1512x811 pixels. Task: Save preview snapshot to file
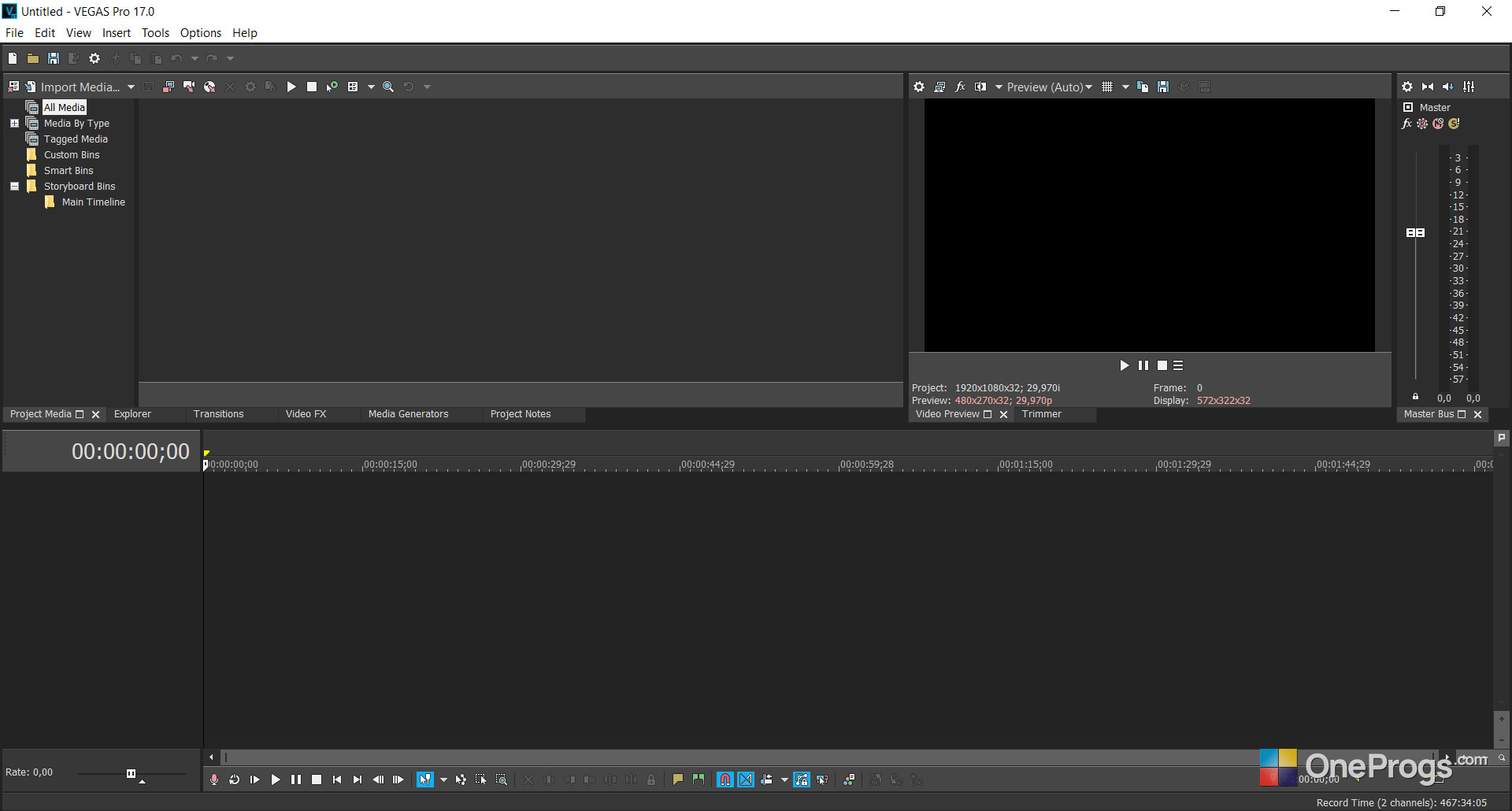1163,87
